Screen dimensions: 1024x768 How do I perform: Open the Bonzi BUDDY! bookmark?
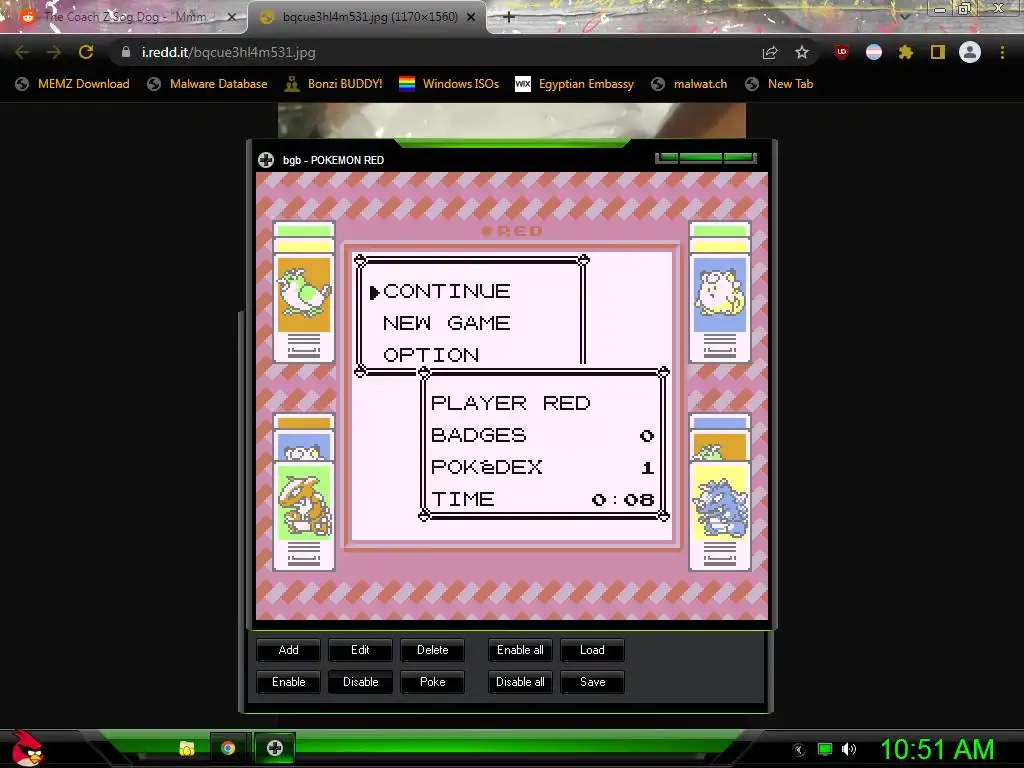[333, 84]
